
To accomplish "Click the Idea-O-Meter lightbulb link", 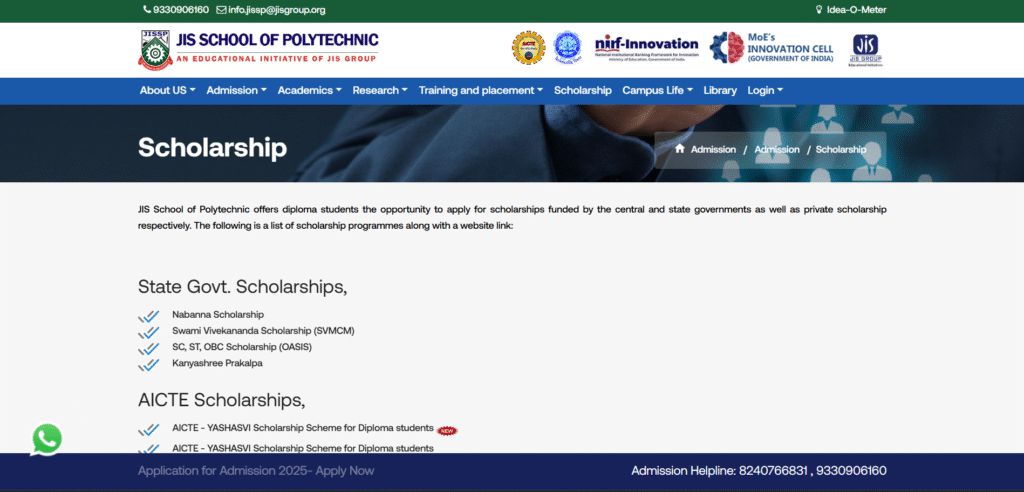I will coord(851,10).
